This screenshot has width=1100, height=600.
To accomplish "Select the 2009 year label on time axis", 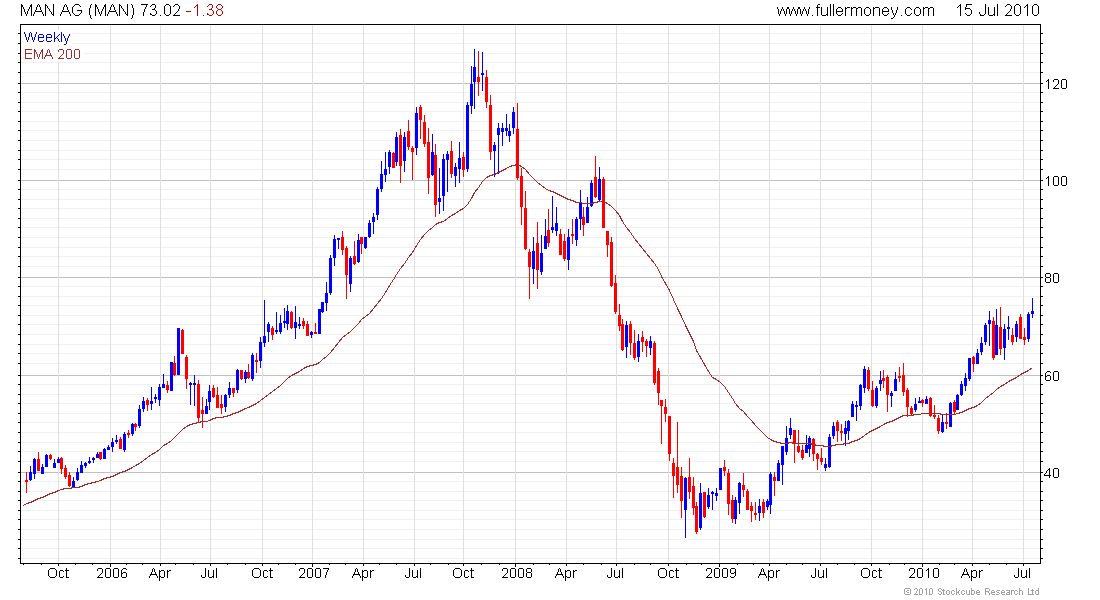I will pyautogui.click(x=720, y=573).
